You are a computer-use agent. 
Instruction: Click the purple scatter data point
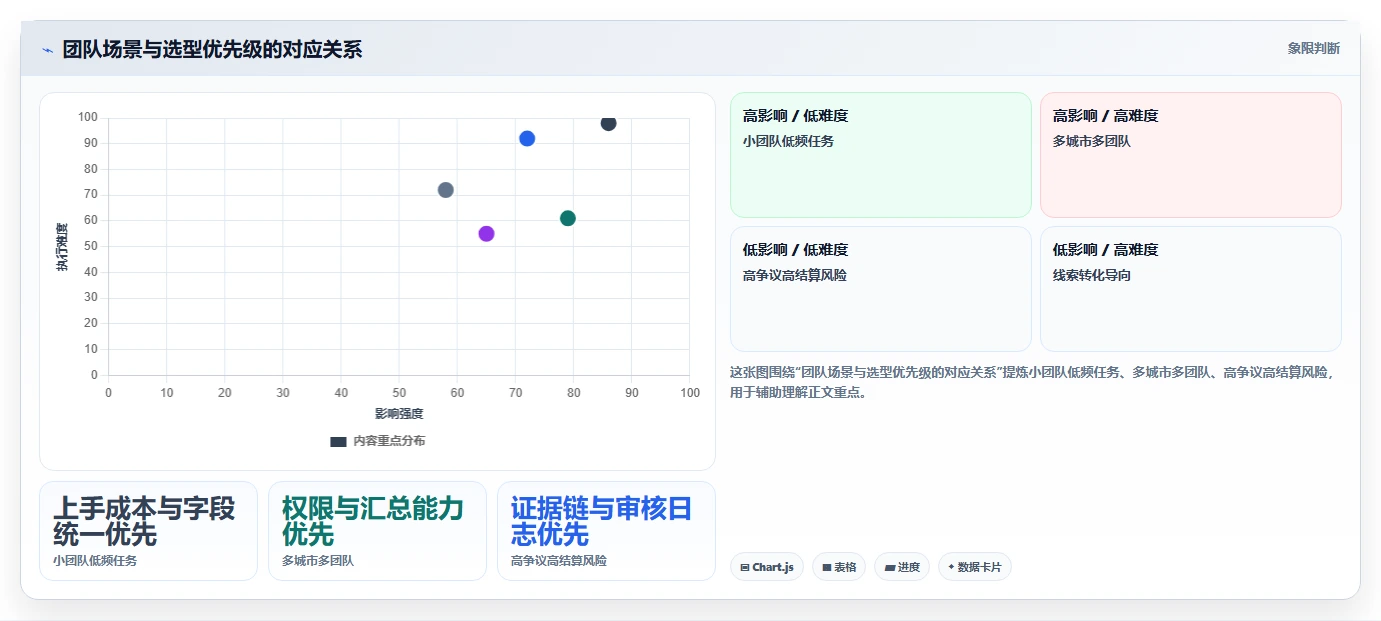coord(486,234)
